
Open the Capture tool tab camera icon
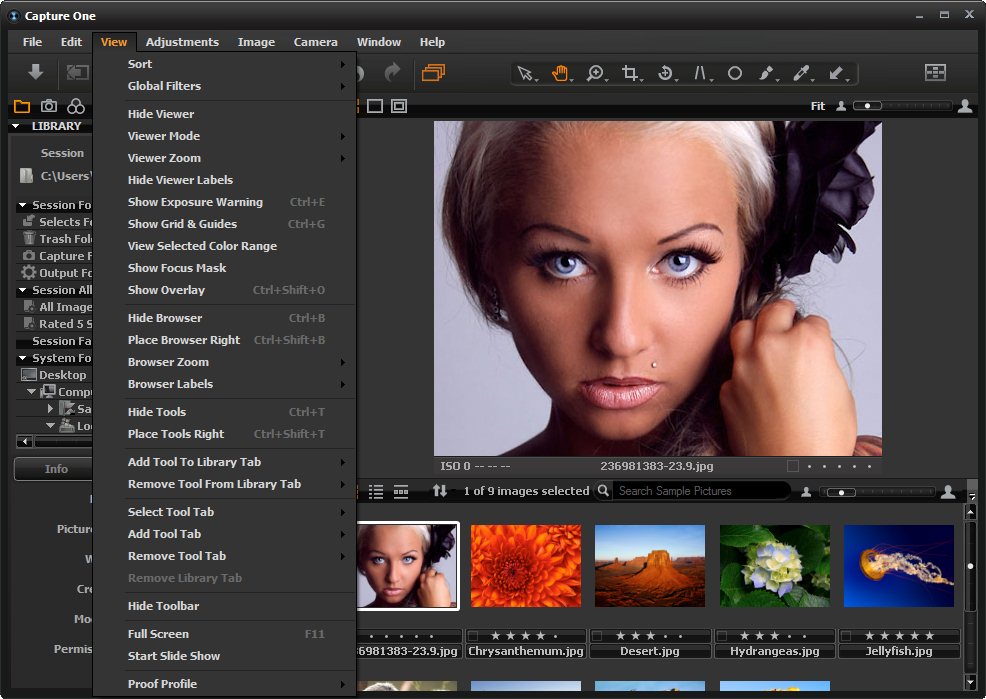[48, 106]
